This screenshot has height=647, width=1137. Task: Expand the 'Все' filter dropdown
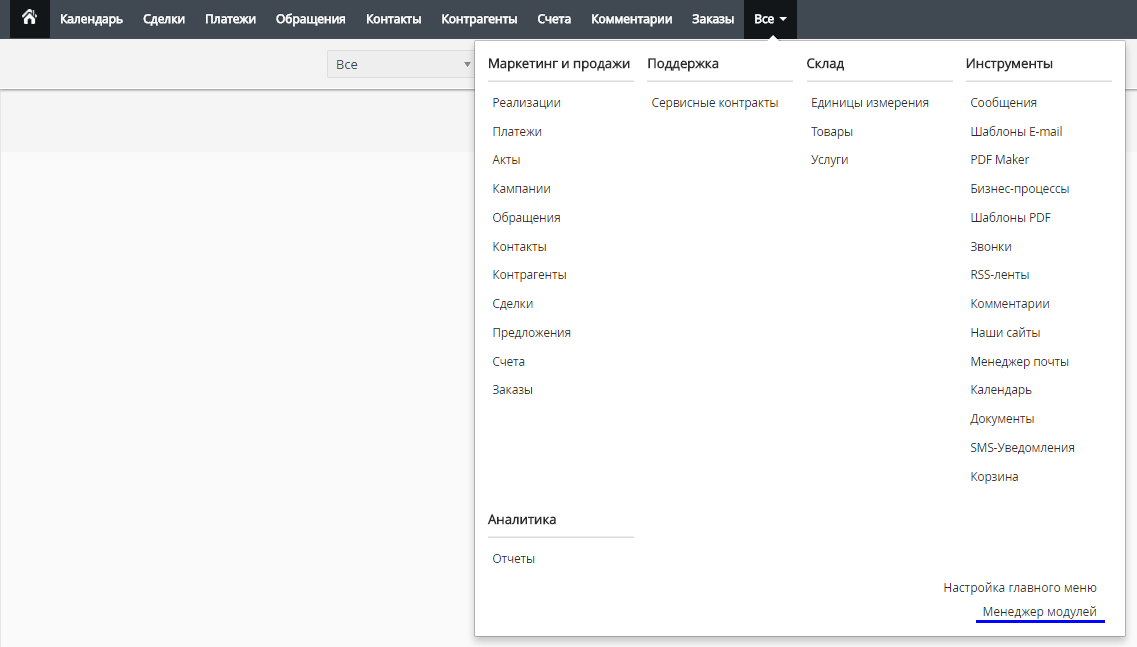point(400,64)
